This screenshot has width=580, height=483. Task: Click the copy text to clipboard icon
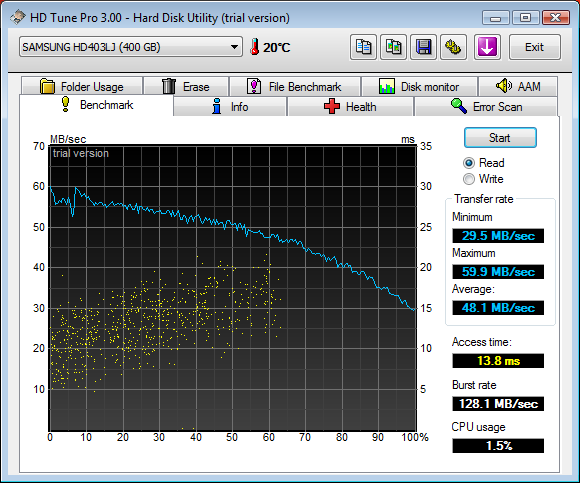[363, 47]
